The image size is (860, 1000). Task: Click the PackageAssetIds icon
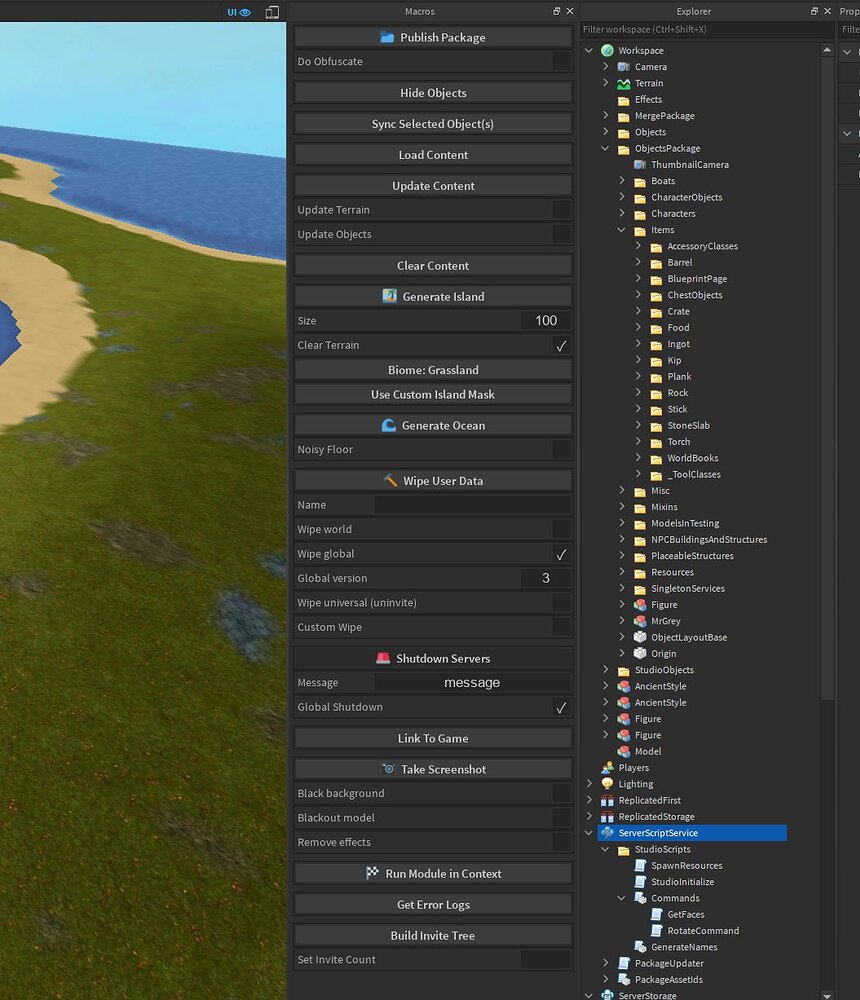click(x=624, y=980)
